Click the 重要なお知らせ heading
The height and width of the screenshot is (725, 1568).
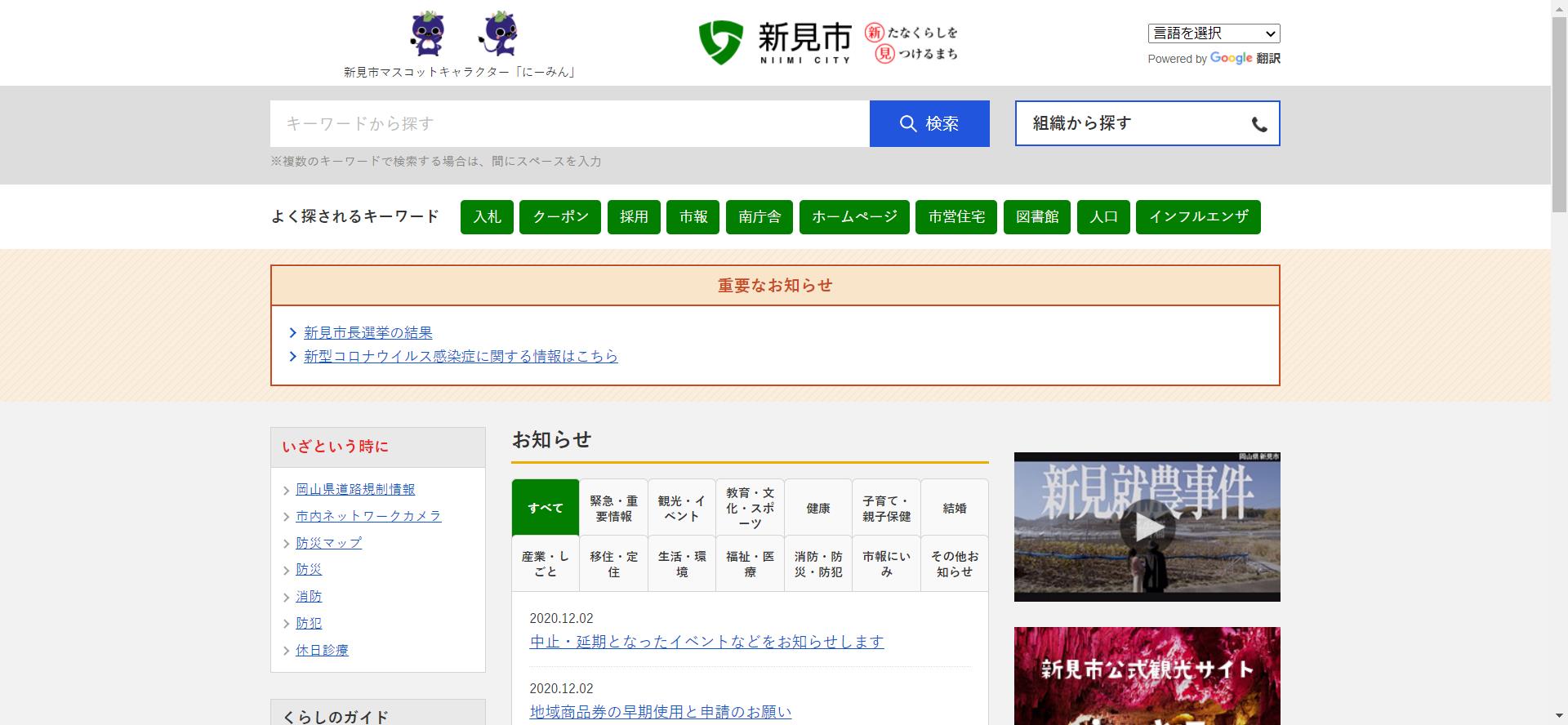[x=775, y=285]
